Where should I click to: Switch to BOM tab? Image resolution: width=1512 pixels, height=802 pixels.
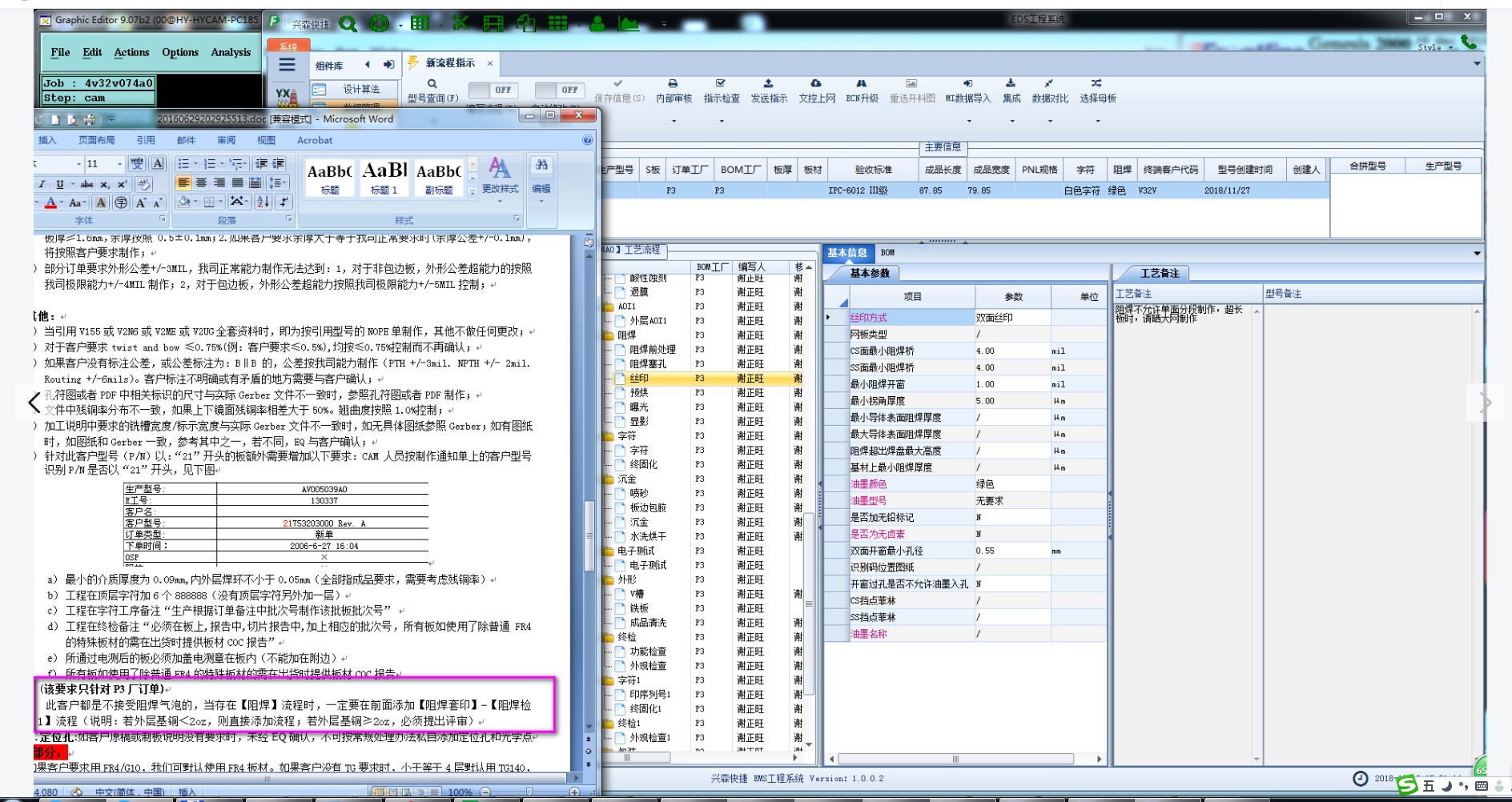pyautogui.click(x=887, y=253)
